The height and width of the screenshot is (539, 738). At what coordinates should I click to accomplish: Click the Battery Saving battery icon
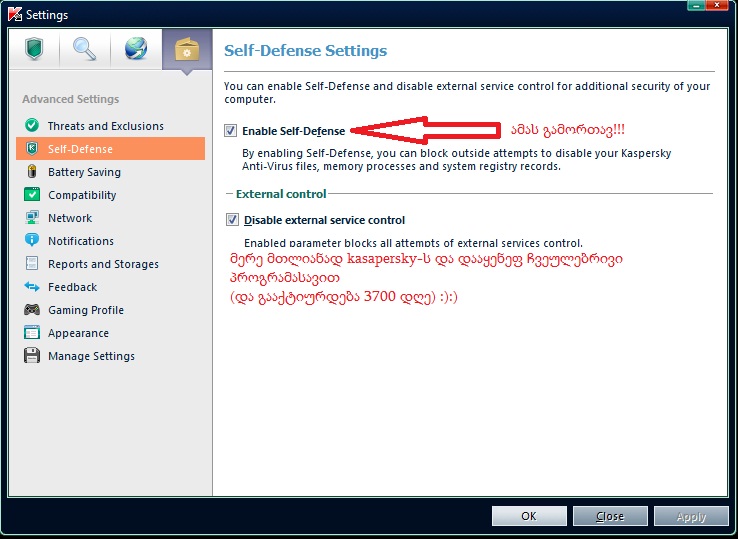click(x=32, y=171)
